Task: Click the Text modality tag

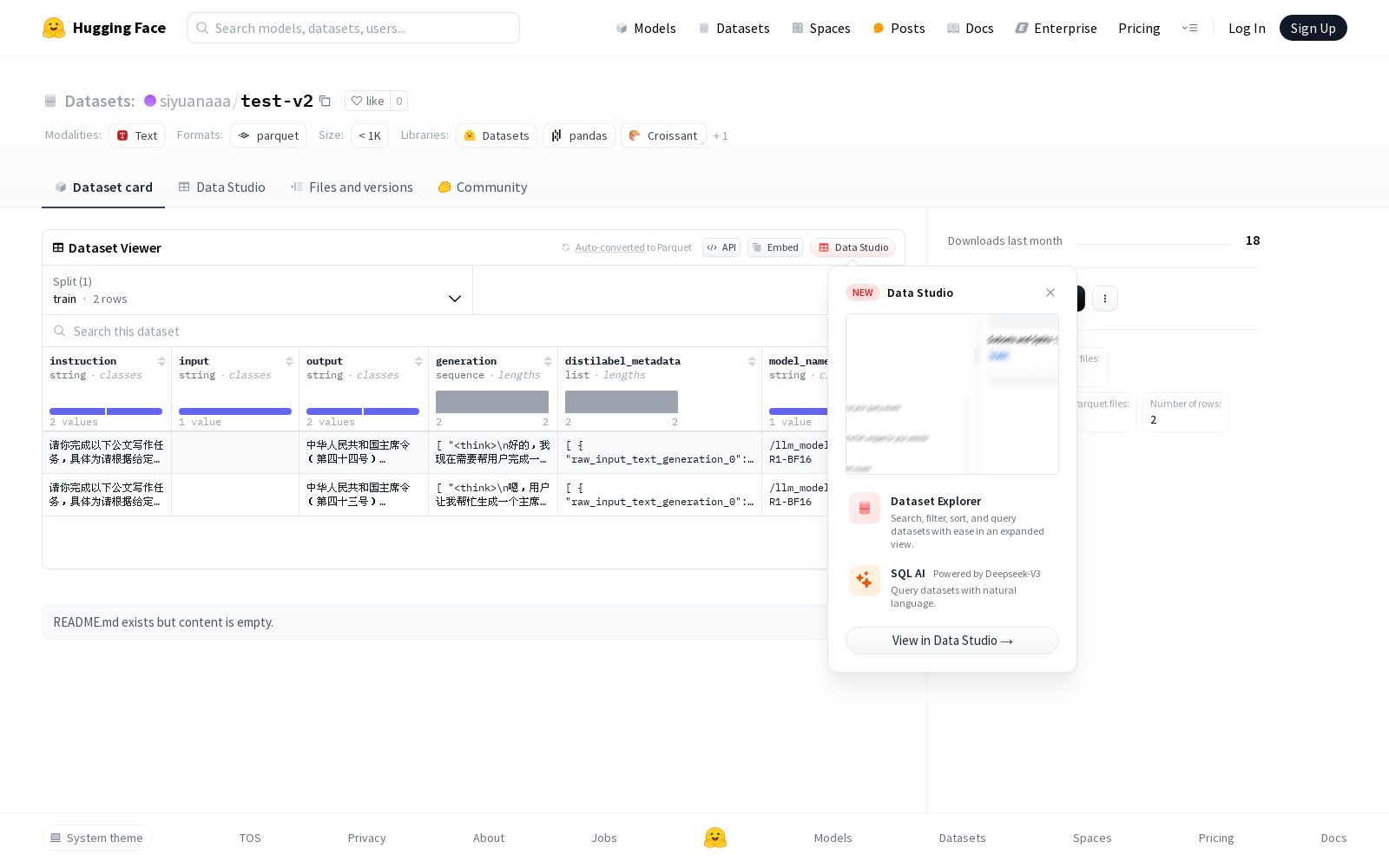Action: (137, 135)
